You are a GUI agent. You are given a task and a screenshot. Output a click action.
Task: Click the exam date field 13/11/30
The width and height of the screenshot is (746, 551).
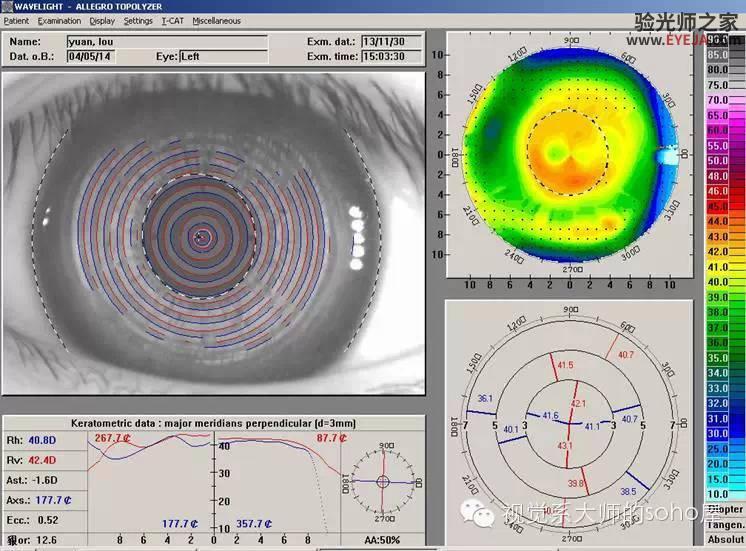pos(391,42)
